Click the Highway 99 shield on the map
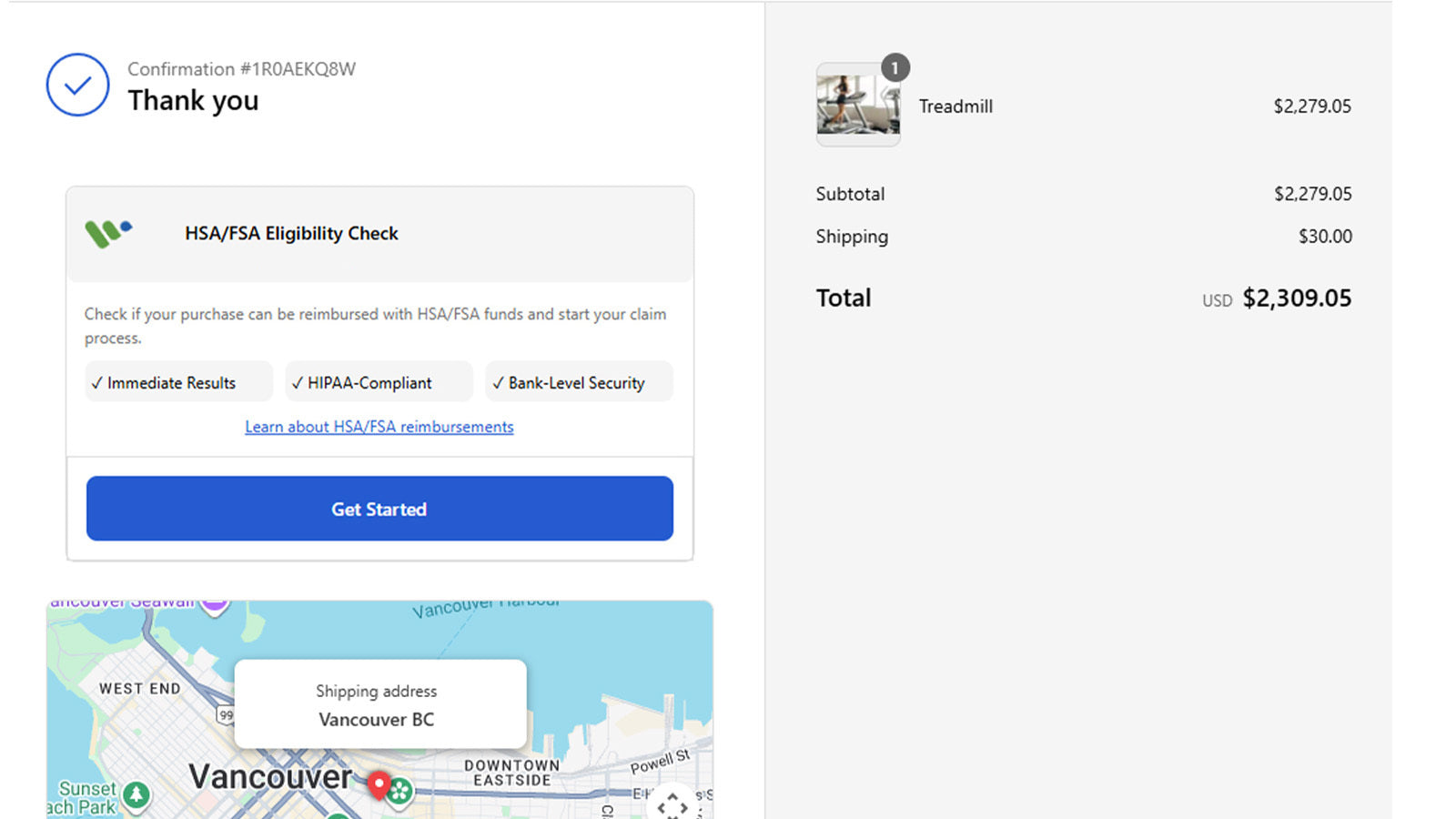The image size is (1456, 819). click(x=225, y=715)
